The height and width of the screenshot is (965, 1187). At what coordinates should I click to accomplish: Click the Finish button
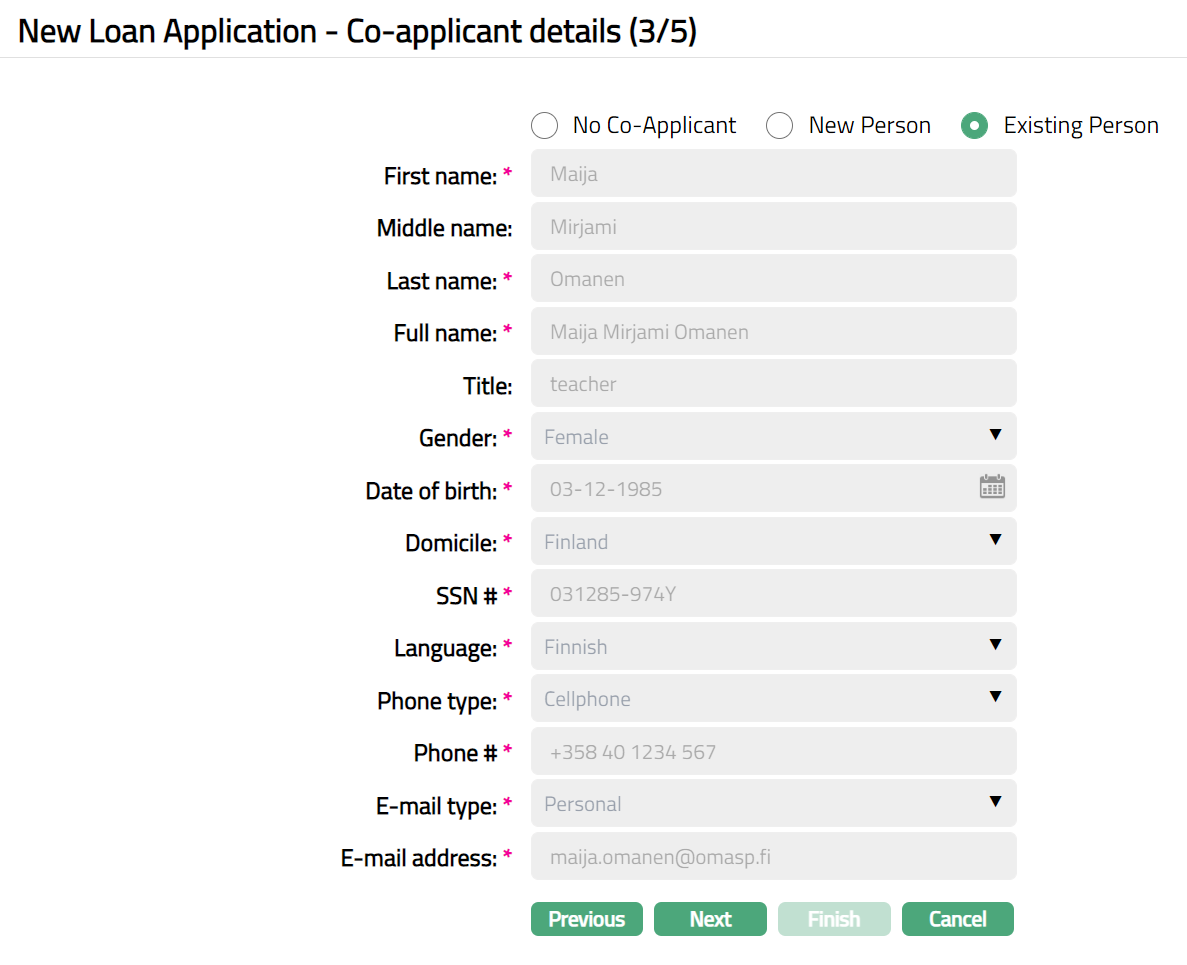833,919
